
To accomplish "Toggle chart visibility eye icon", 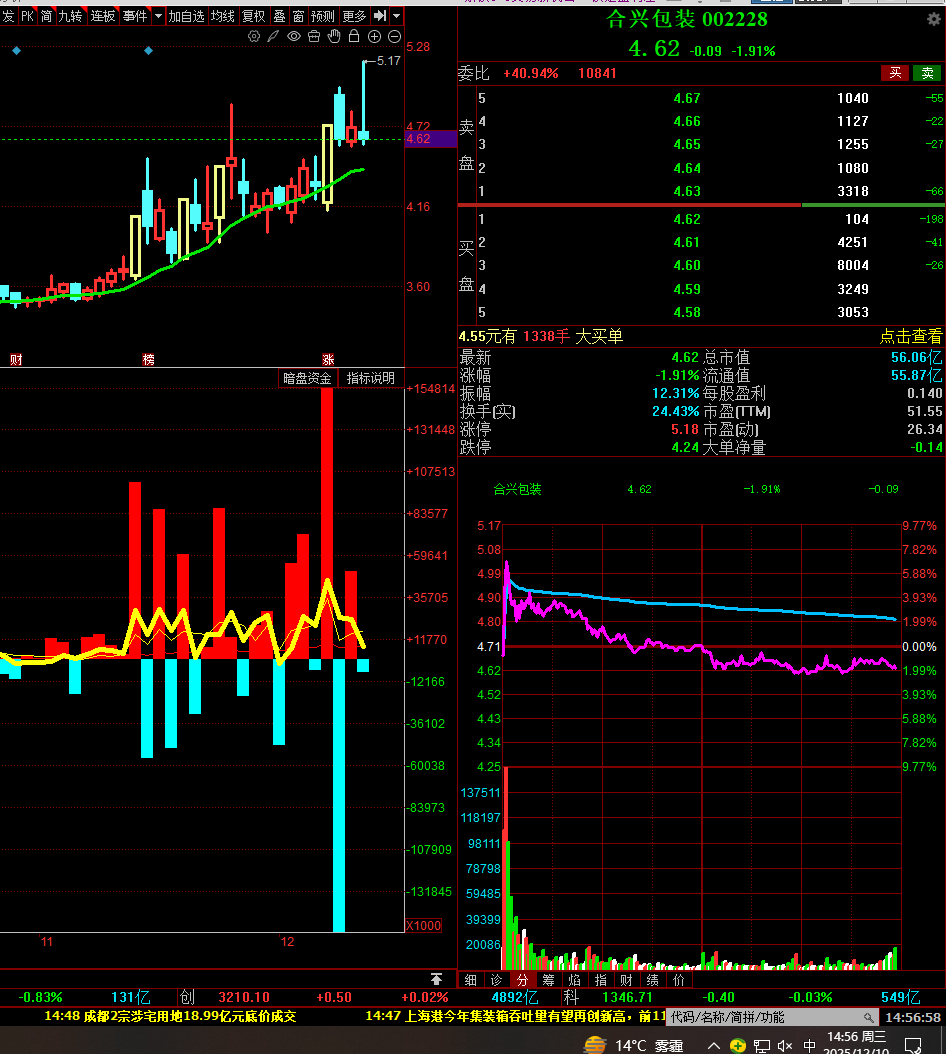I will pyautogui.click(x=294, y=36).
